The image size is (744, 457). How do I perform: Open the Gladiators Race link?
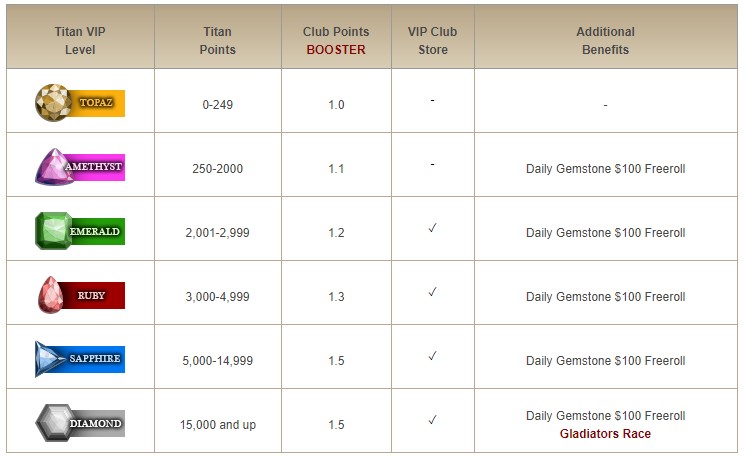pyautogui.click(x=605, y=434)
